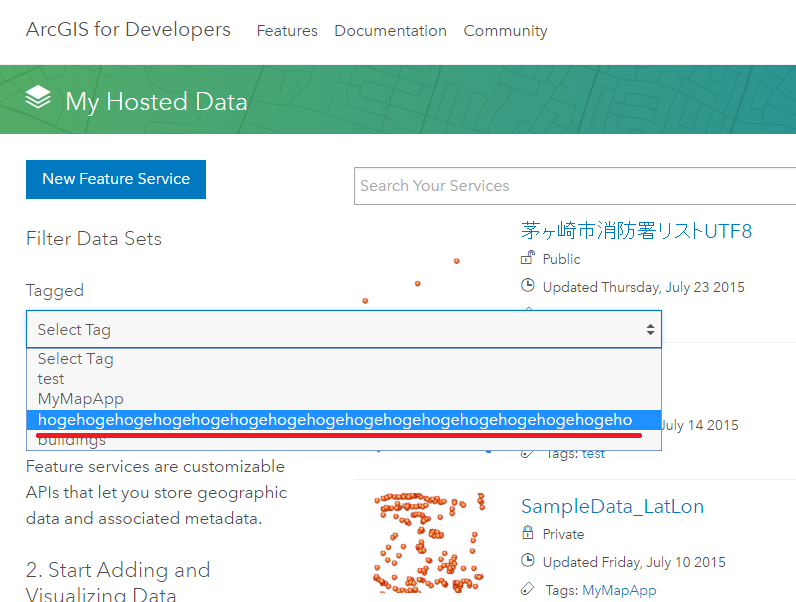Collapse the Select Tag dropdown
Image resolution: width=796 pixels, height=602 pixels.
[x=344, y=329]
